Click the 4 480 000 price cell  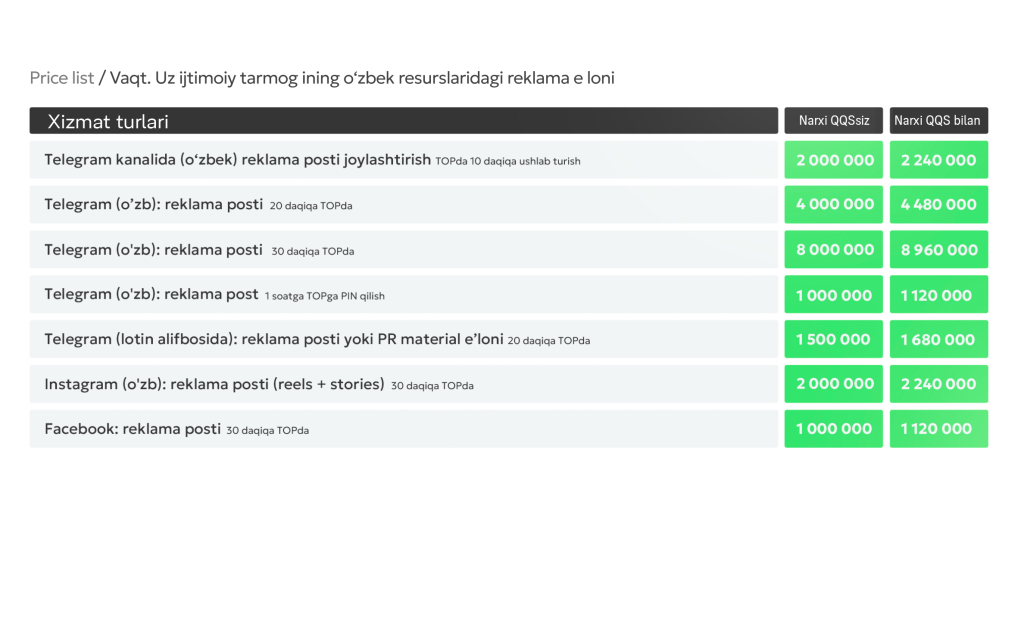click(x=938, y=205)
